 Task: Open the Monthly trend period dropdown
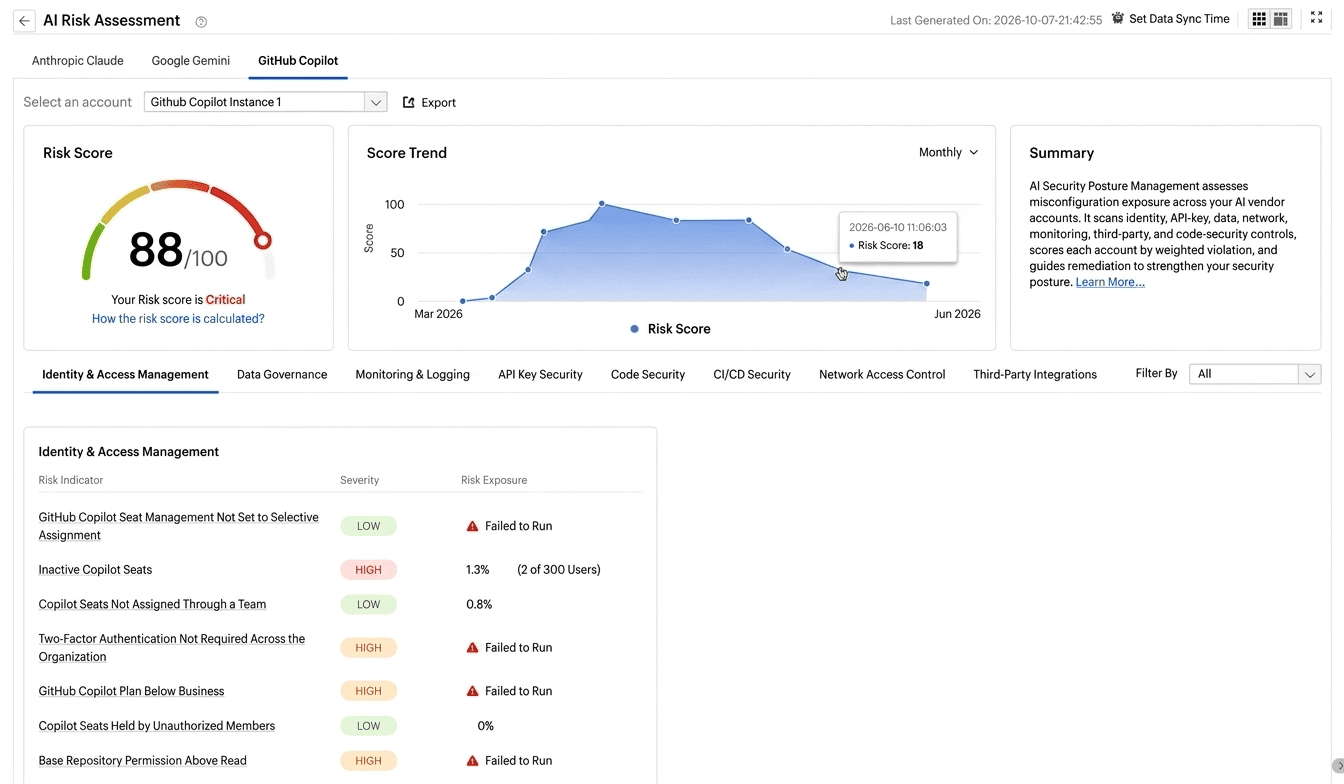tap(948, 153)
